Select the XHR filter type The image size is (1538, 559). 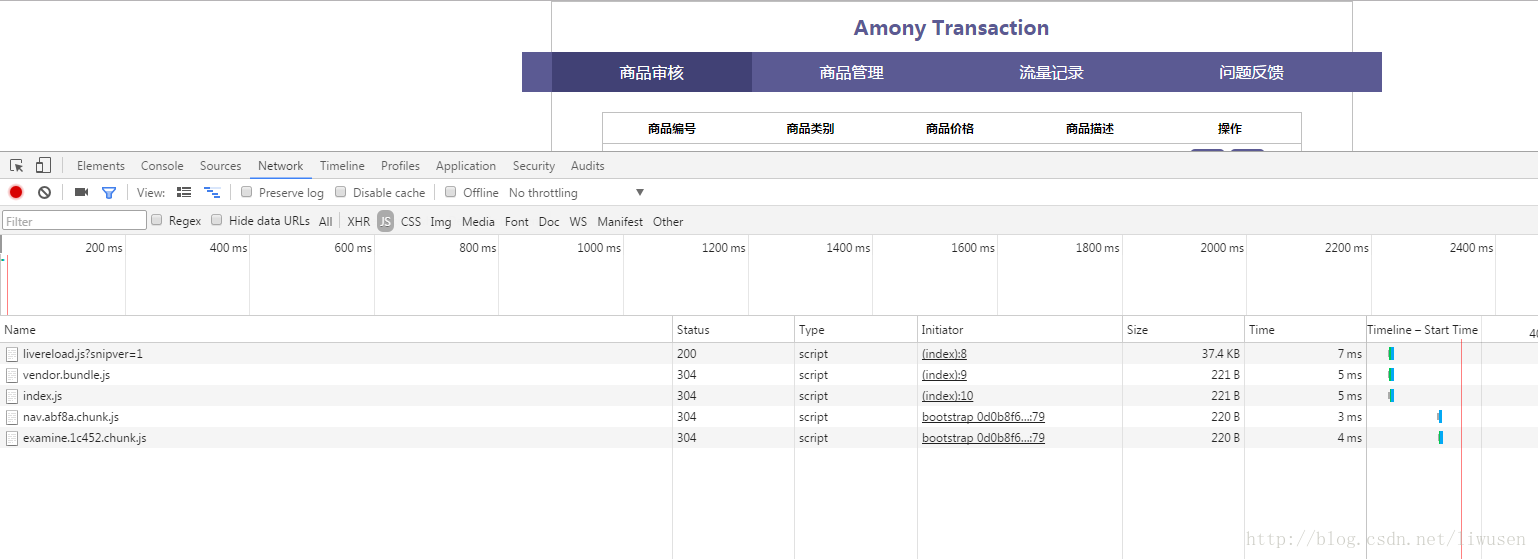[x=358, y=222]
